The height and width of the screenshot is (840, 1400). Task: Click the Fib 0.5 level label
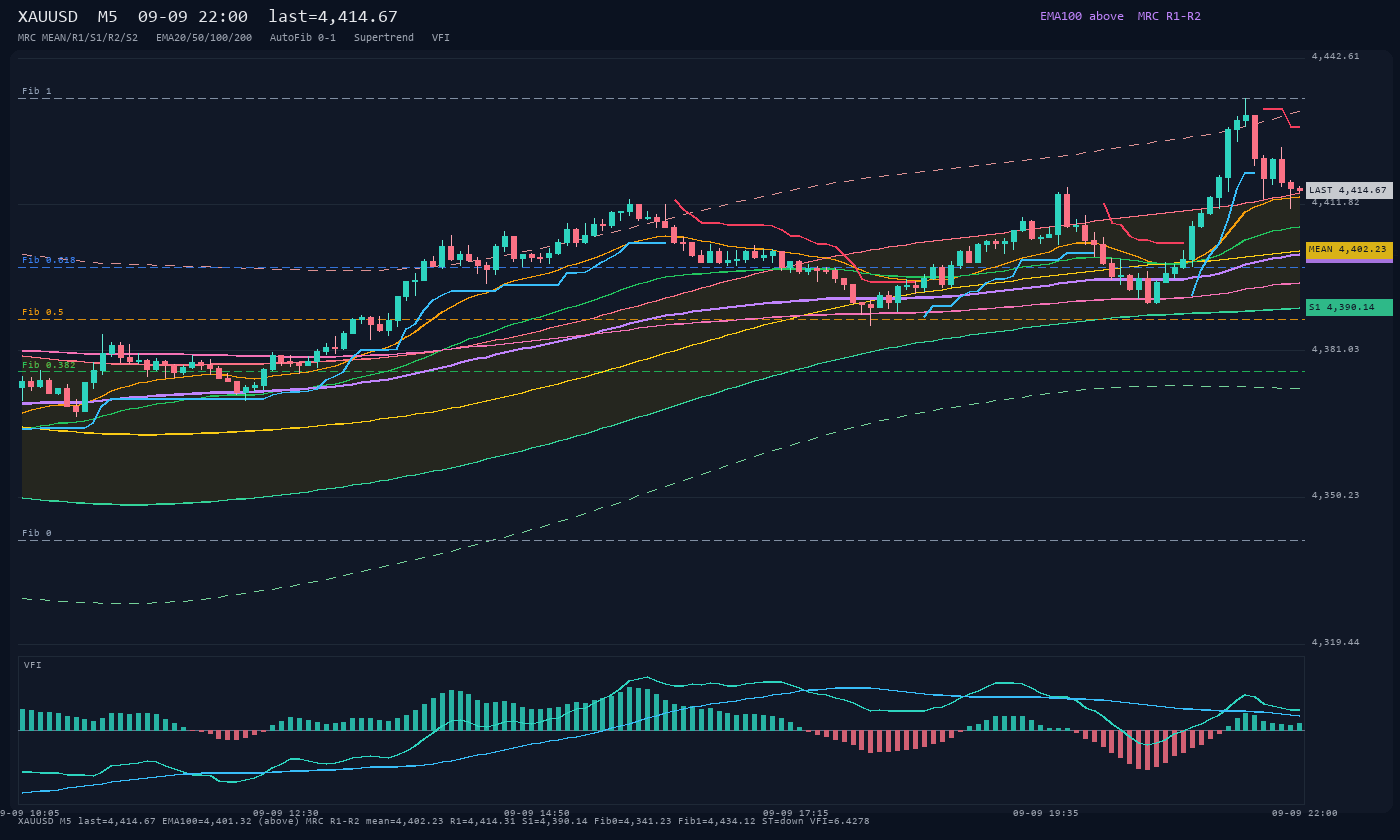coord(43,312)
